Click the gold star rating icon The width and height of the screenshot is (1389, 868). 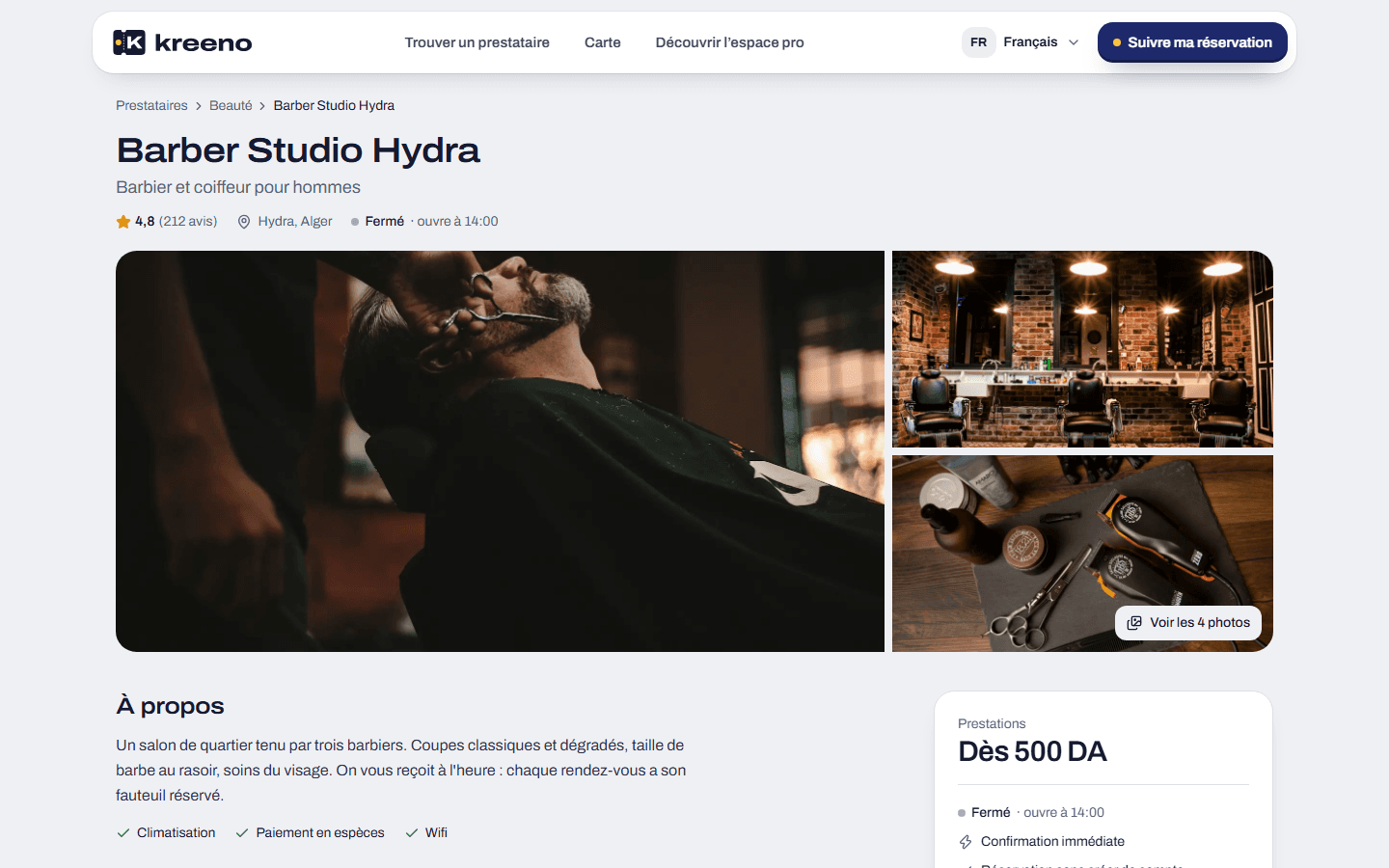(x=123, y=222)
